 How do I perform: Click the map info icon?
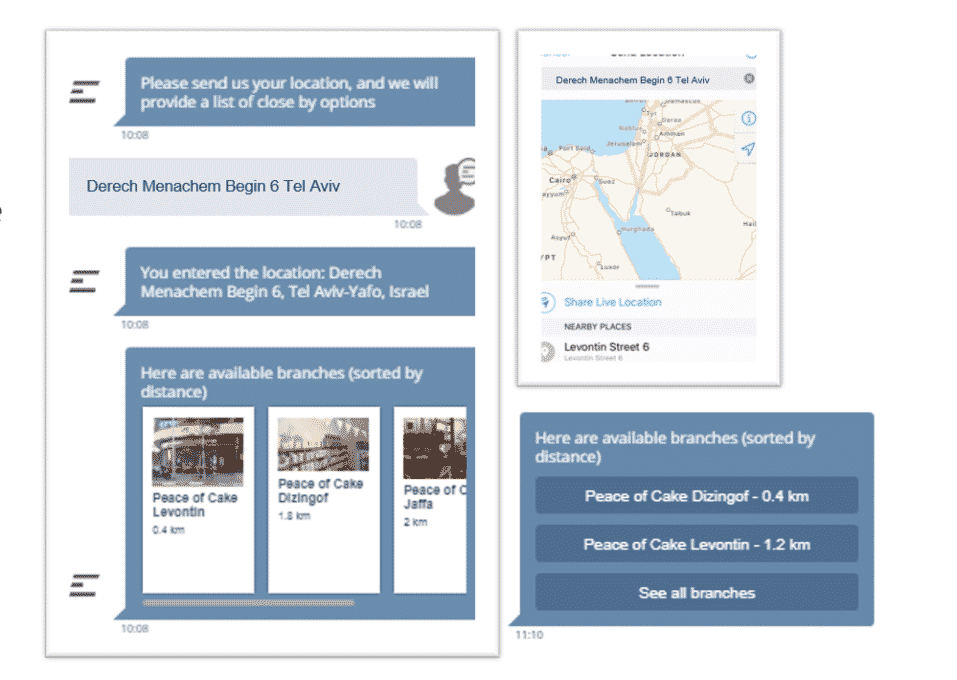(748, 118)
